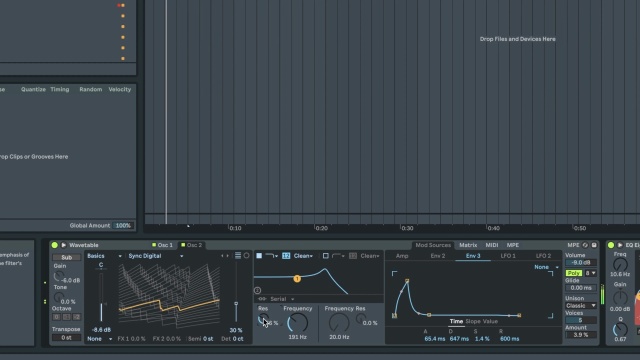Select the LFO 2 tab
Image resolution: width=640 pixels, height=360 pixels.
point(543,256)
